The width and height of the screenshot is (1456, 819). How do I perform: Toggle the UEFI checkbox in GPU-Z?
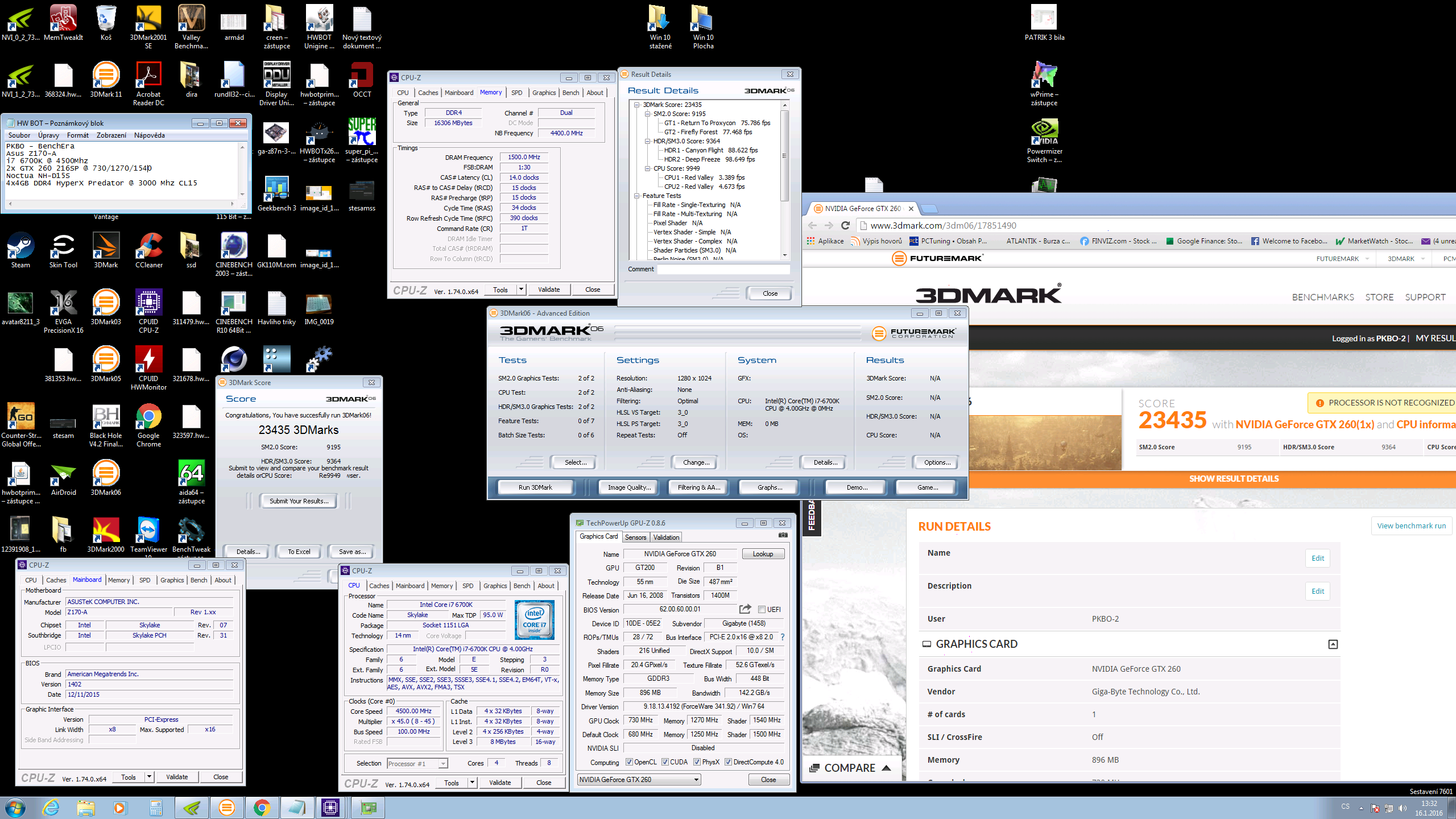coord(762,610)
